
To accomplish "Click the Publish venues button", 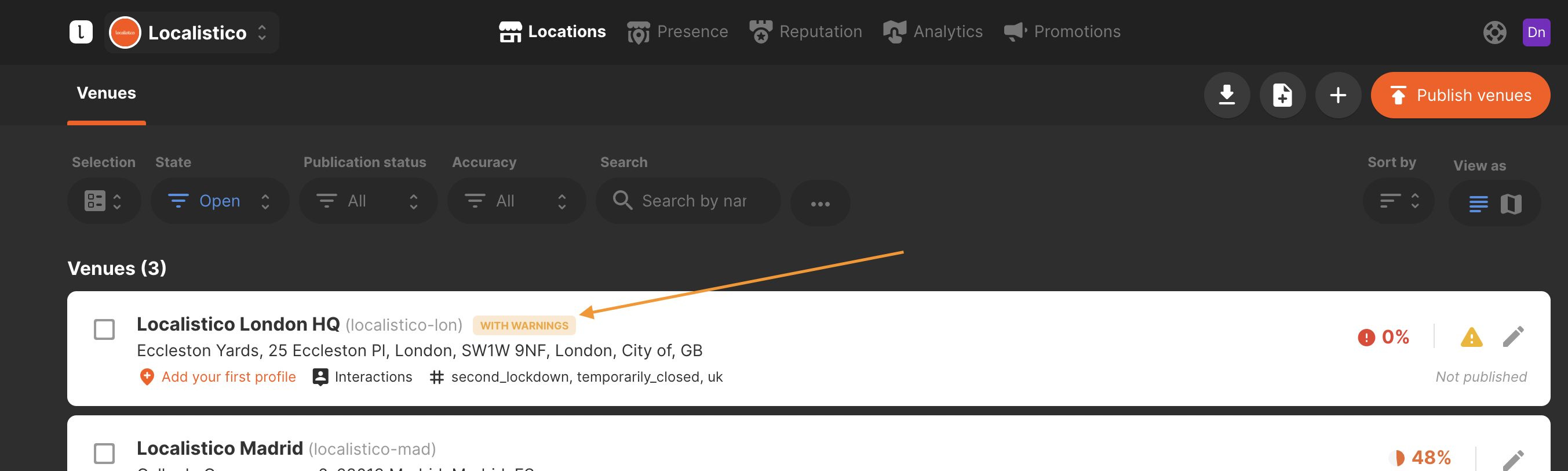I will click(x=1460, y=95).
